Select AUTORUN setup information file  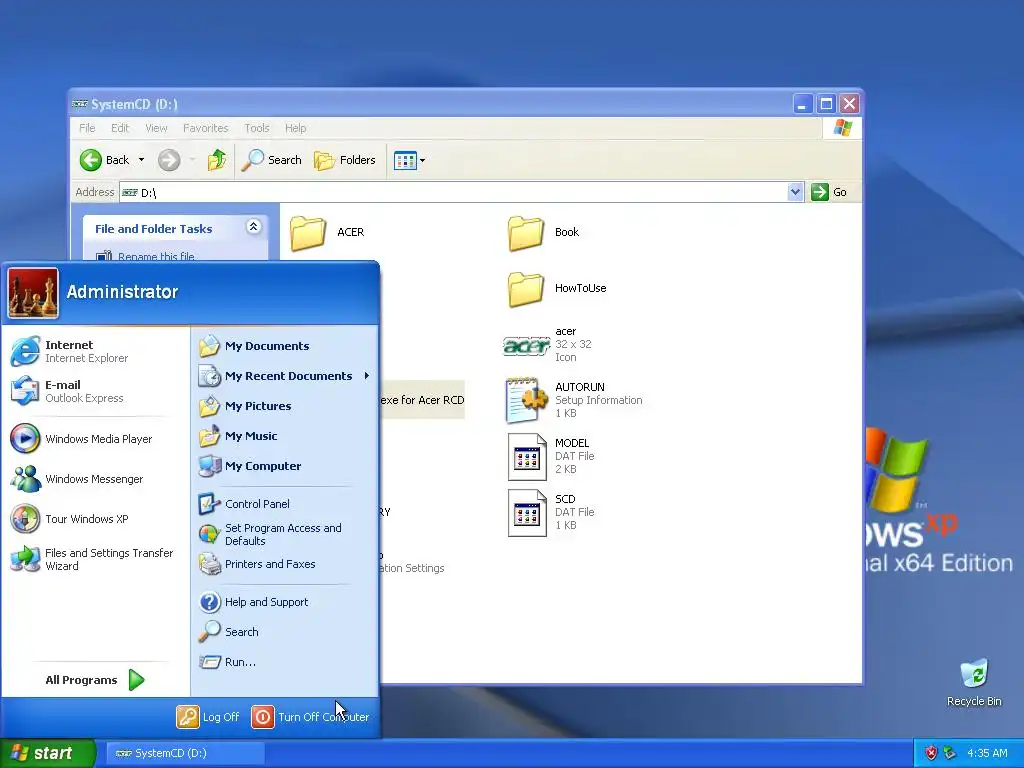tap(573, 400)
